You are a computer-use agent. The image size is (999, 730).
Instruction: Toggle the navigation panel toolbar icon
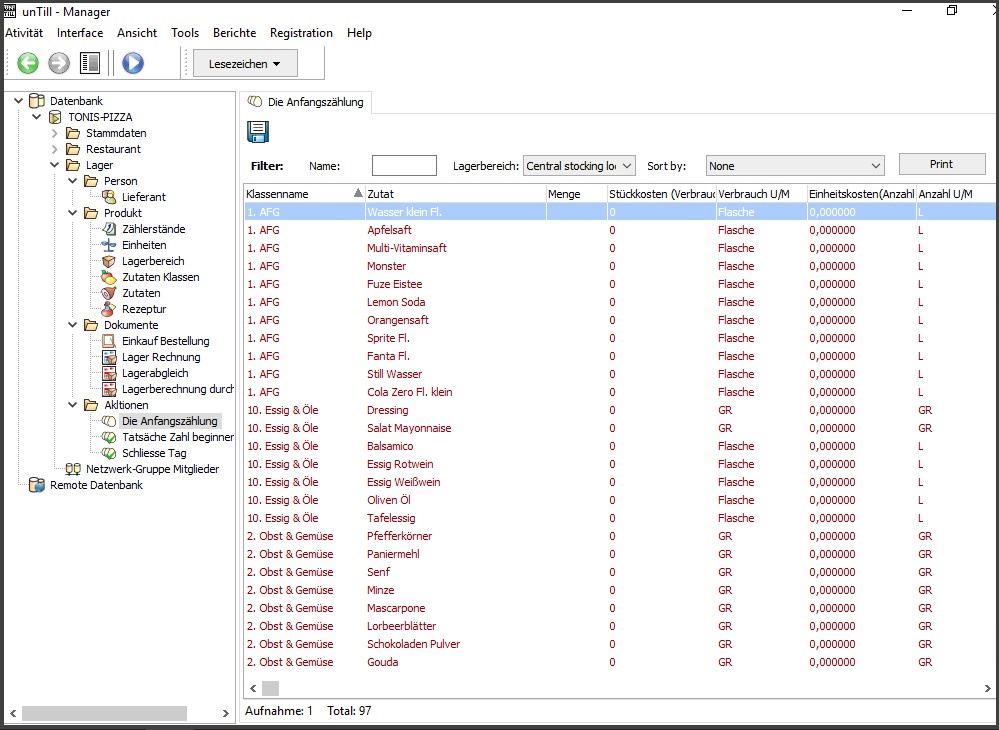(x=90, y=63)
